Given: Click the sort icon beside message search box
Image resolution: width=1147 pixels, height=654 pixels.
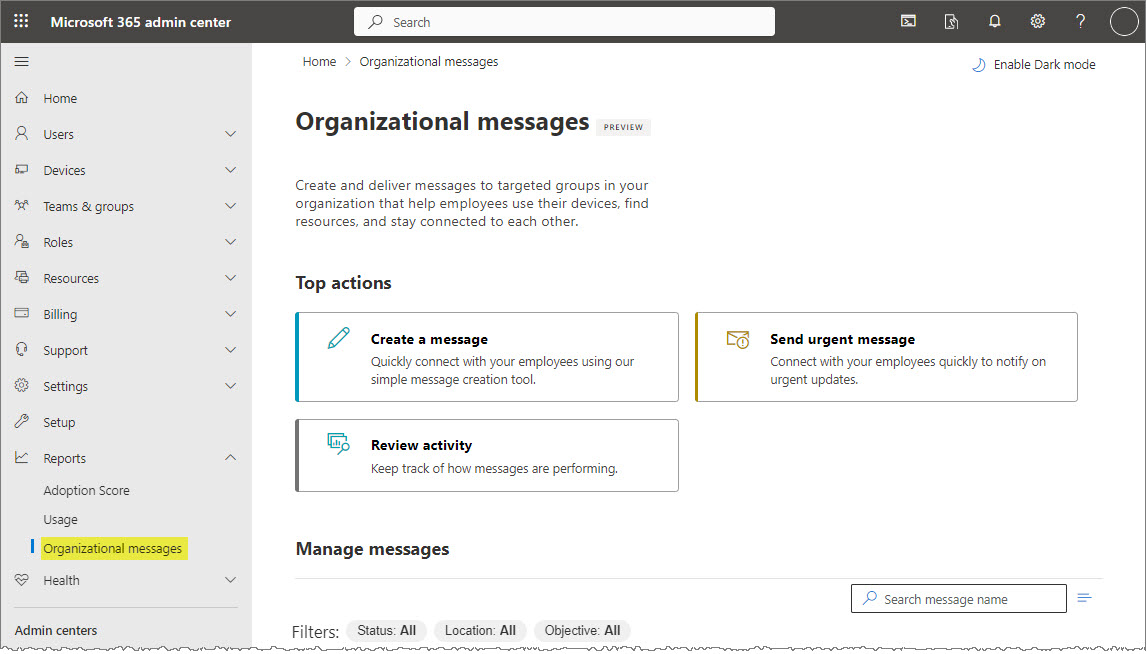Looking at the screenshot, I should click(1085, 598).
